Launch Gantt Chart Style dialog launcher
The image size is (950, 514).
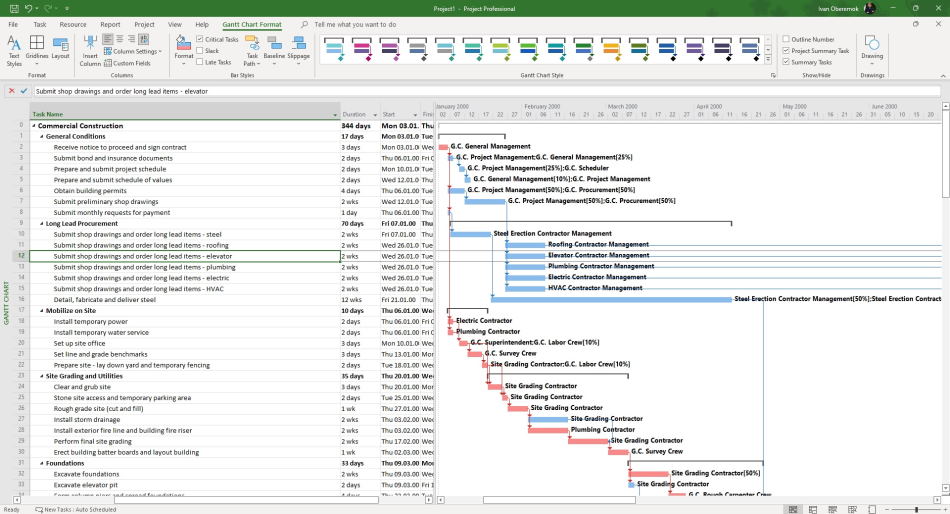pyautogui.click(x=772, y=75)
